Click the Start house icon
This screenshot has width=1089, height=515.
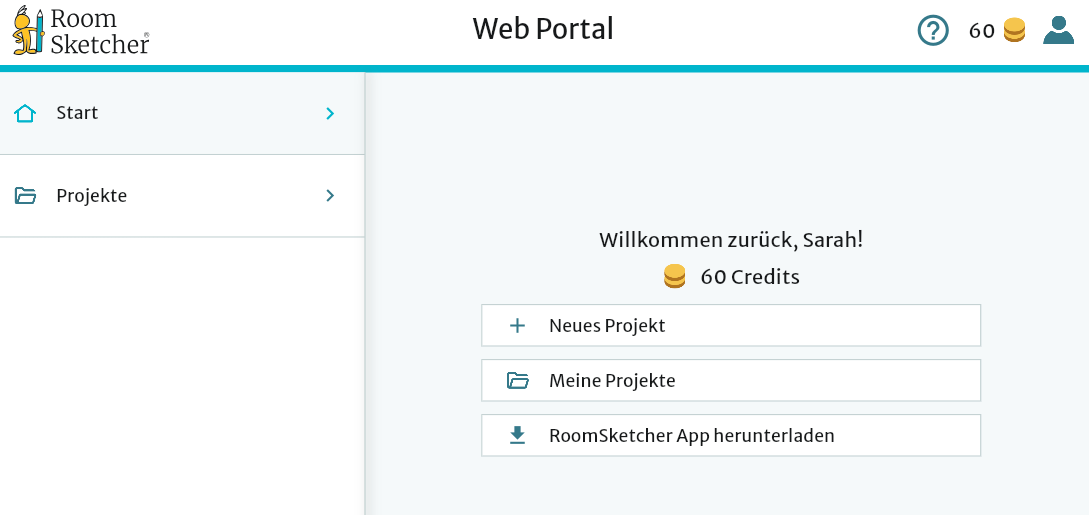click(25, 113)
